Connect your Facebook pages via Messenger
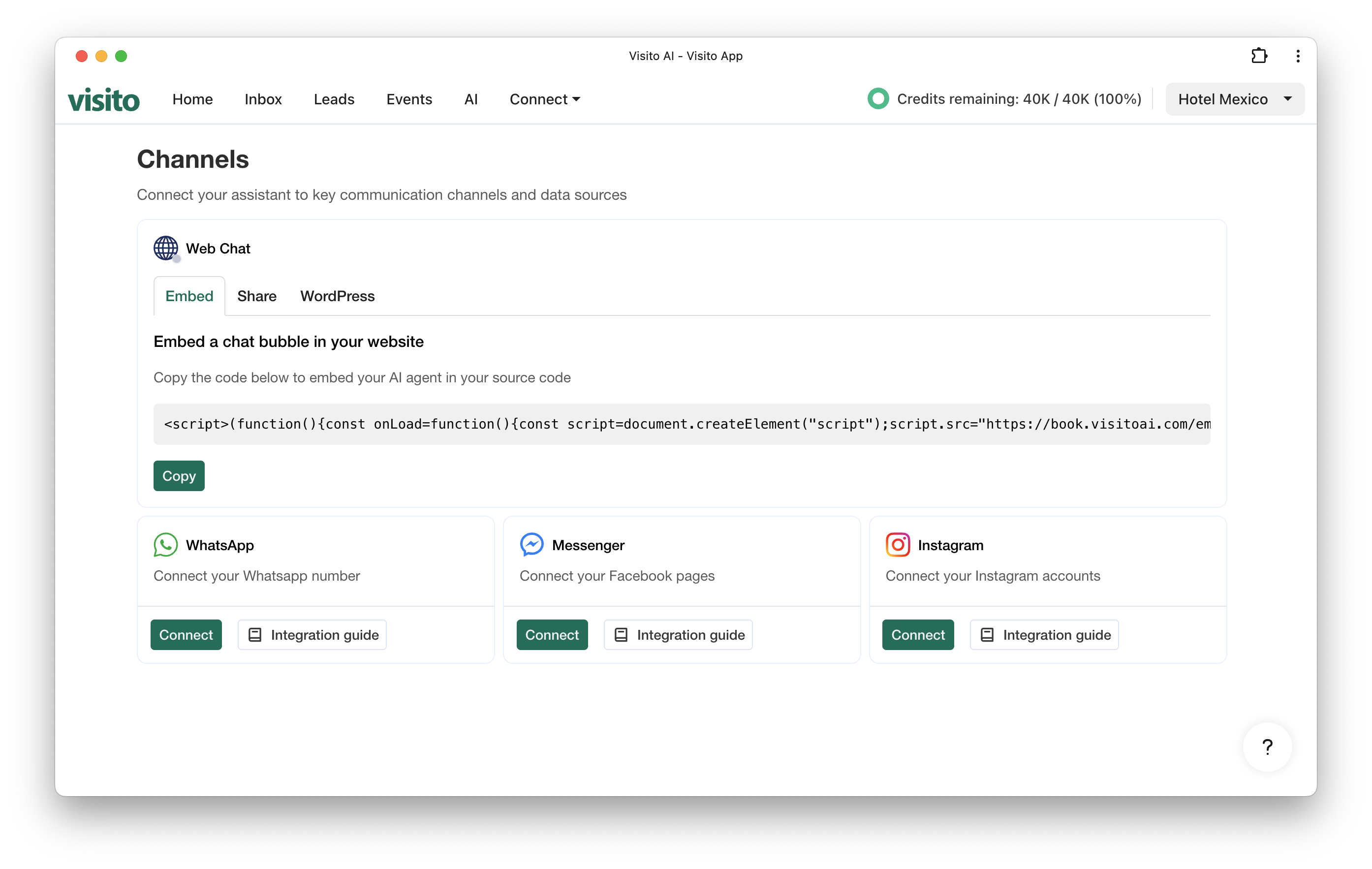 552,634
